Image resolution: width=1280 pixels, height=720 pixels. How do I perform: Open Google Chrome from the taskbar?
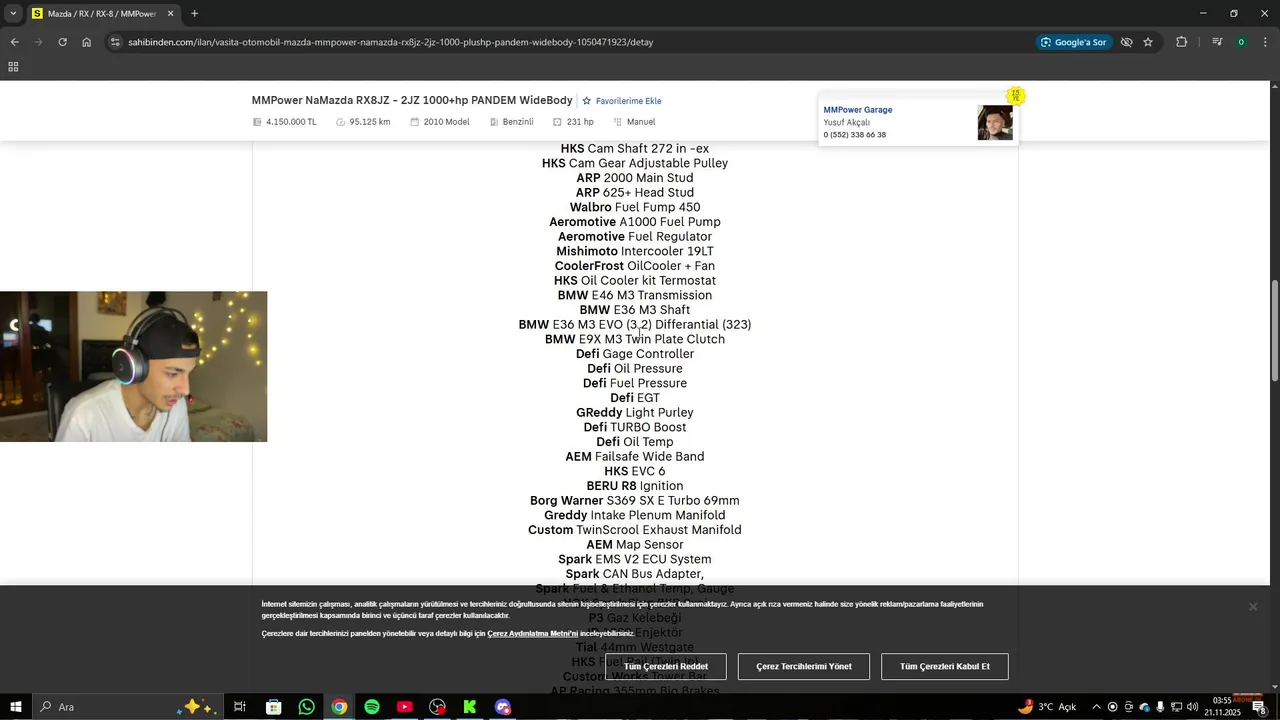[339, 706]
